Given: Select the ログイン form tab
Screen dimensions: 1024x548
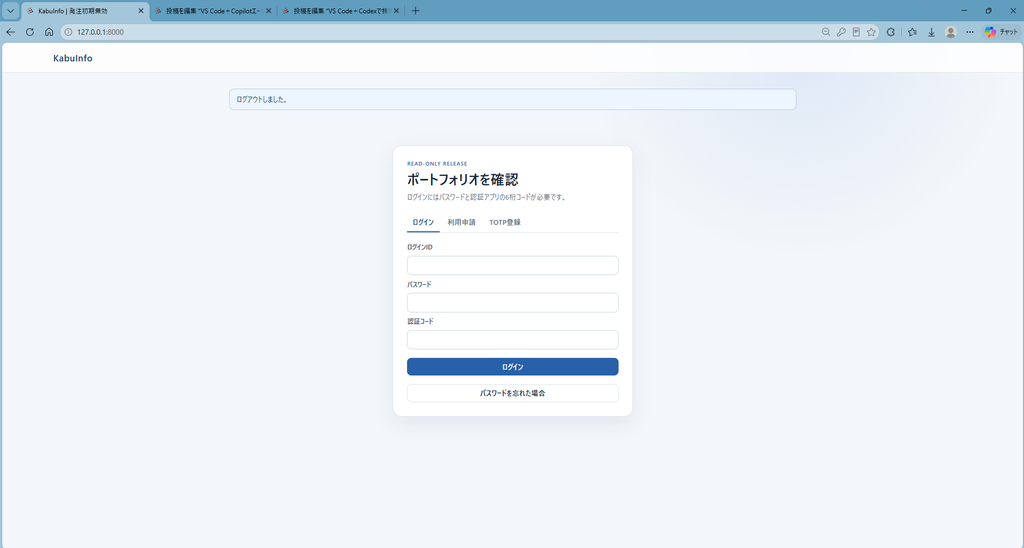Looking at the screenshot, I should pos(423,223).
